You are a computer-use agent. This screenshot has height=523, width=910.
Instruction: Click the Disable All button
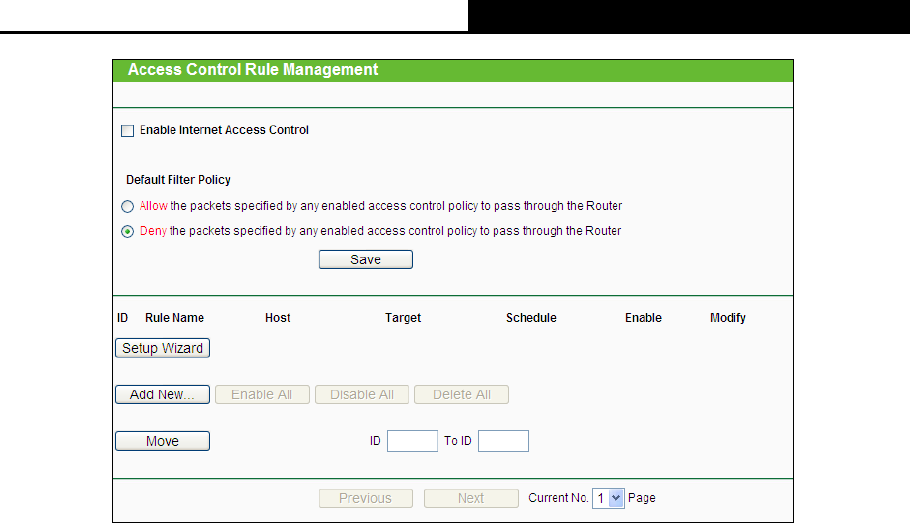click(362, 395)
